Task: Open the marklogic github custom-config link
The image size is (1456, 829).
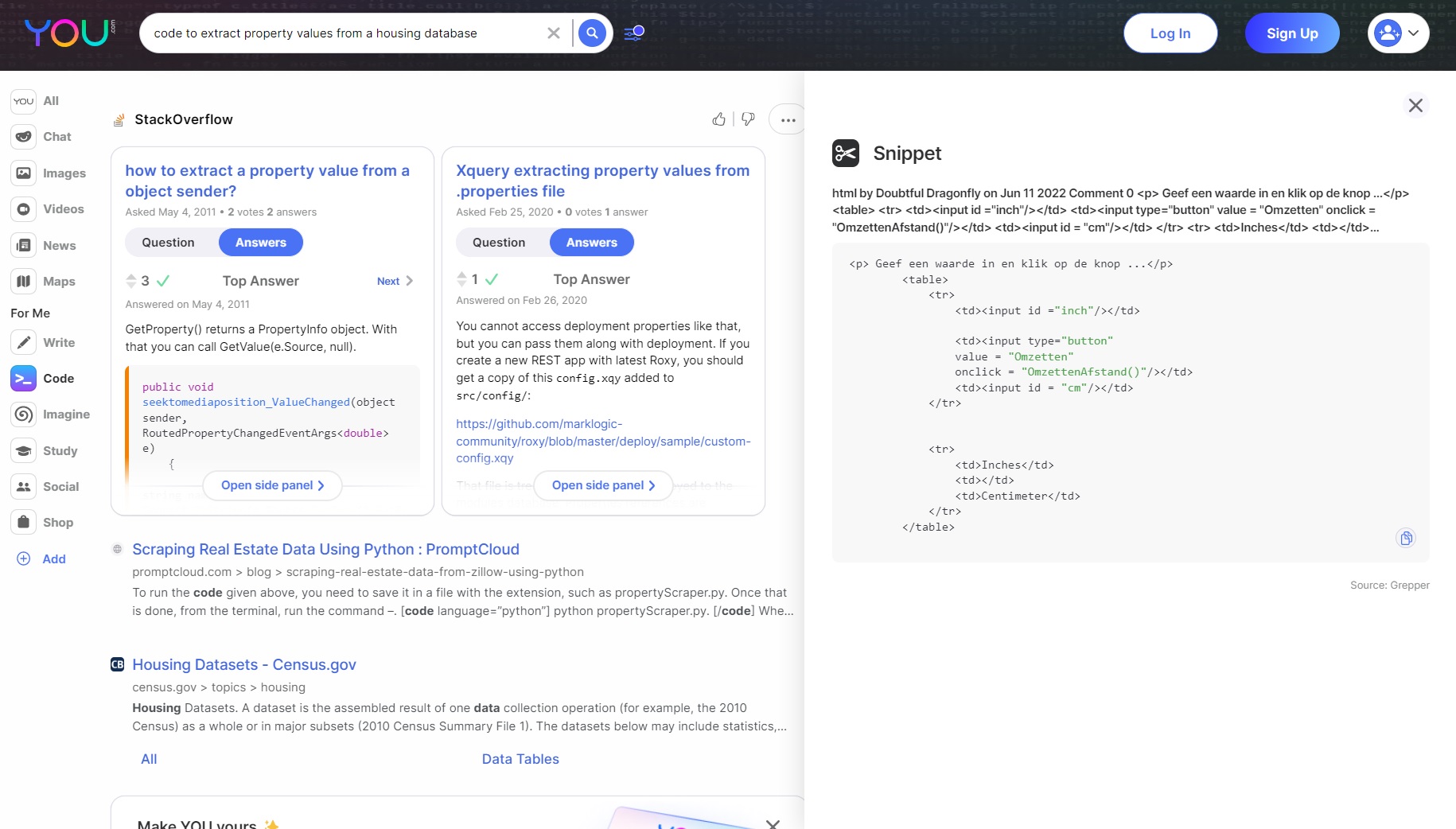Action: point(603,441)
